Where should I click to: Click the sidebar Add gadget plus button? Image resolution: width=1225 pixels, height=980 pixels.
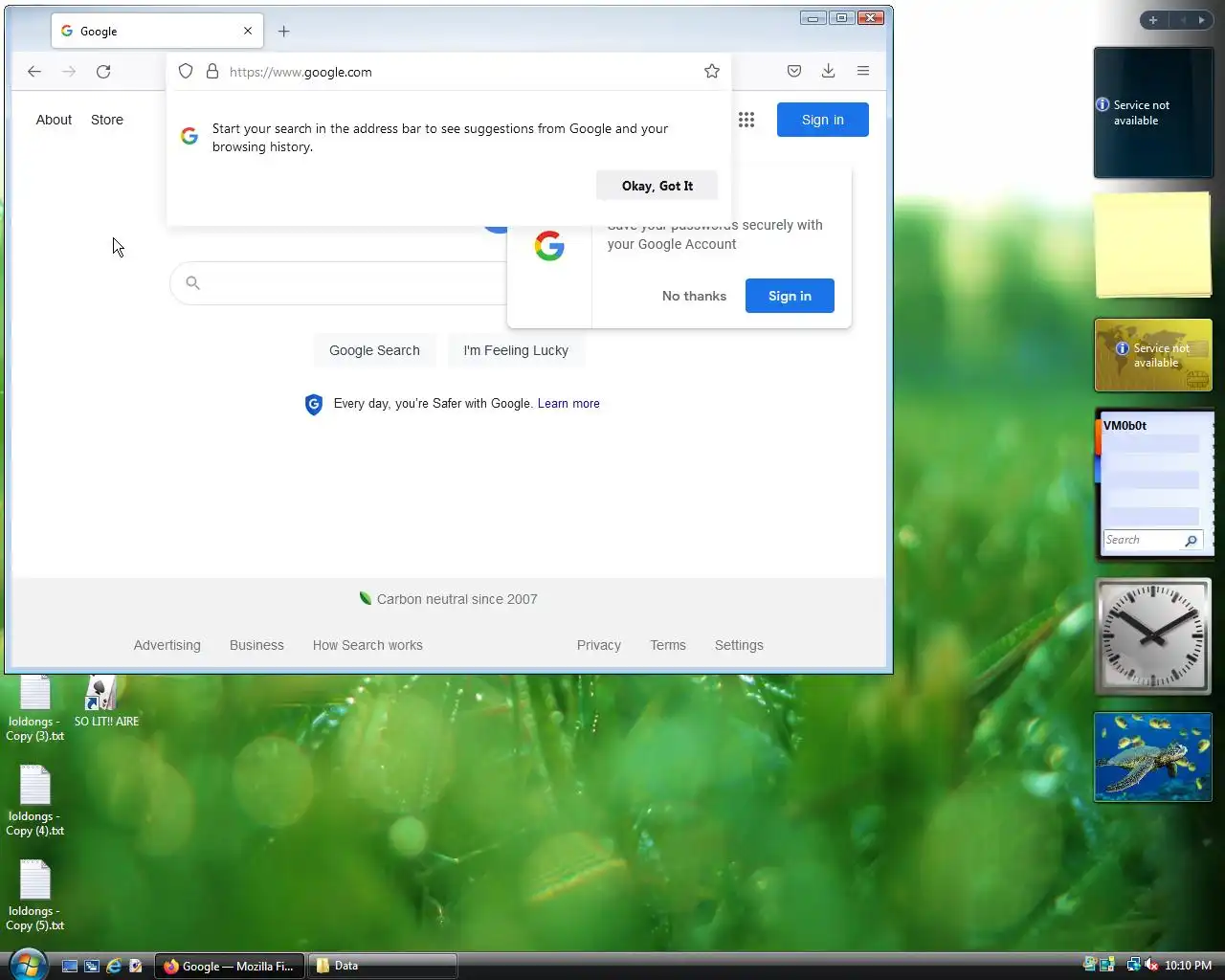[1153, 20]
